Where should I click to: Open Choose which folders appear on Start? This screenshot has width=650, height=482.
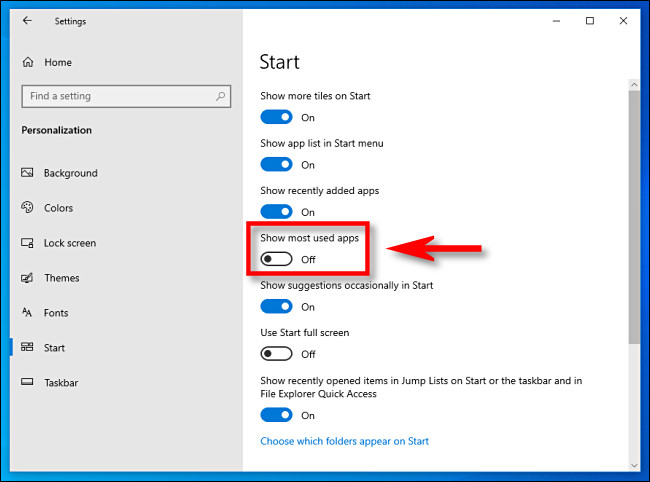tap(344, 441)
